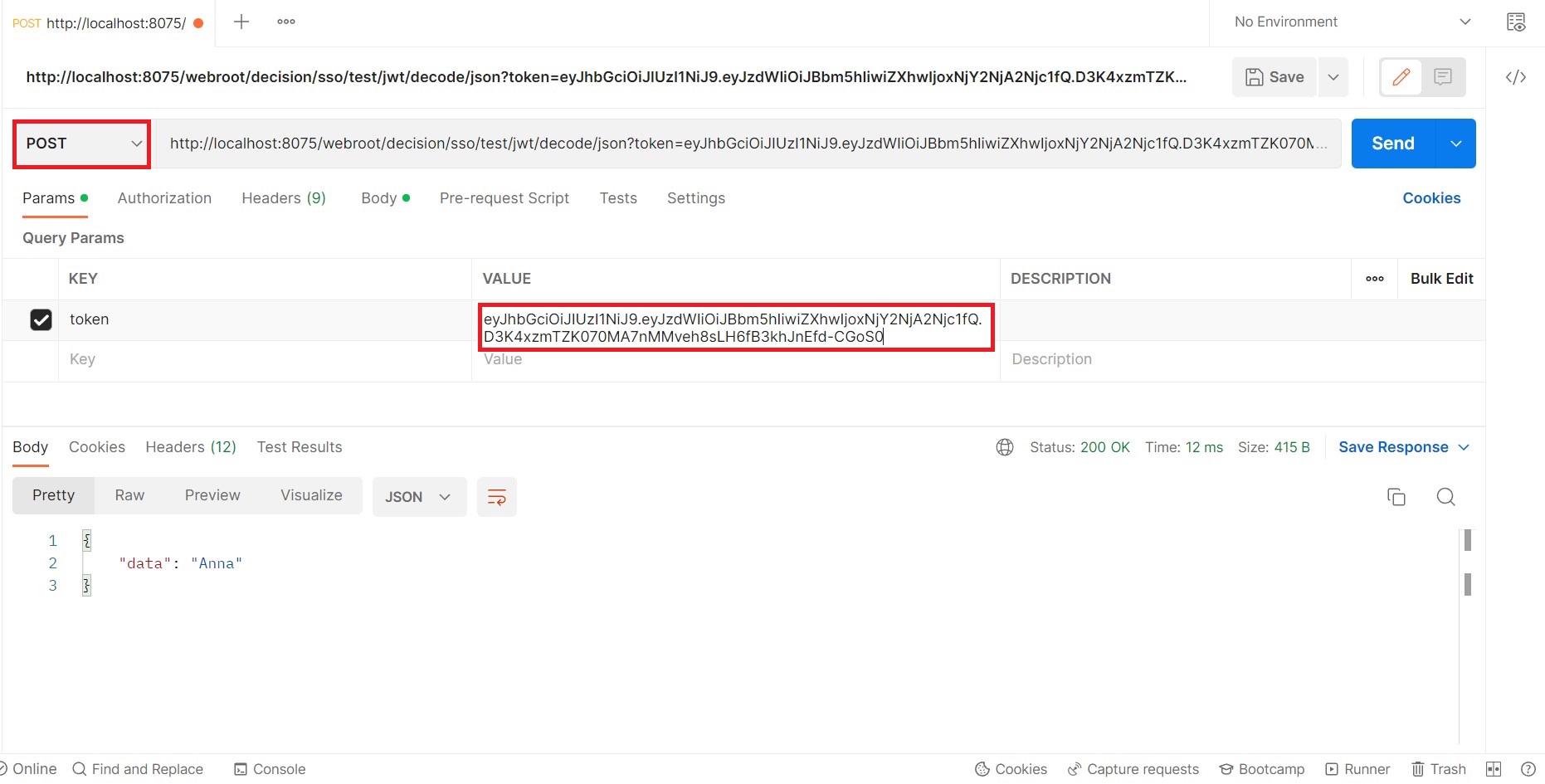Add a Description for new parameter
1545x784 pixels.
pos(1242,359)
